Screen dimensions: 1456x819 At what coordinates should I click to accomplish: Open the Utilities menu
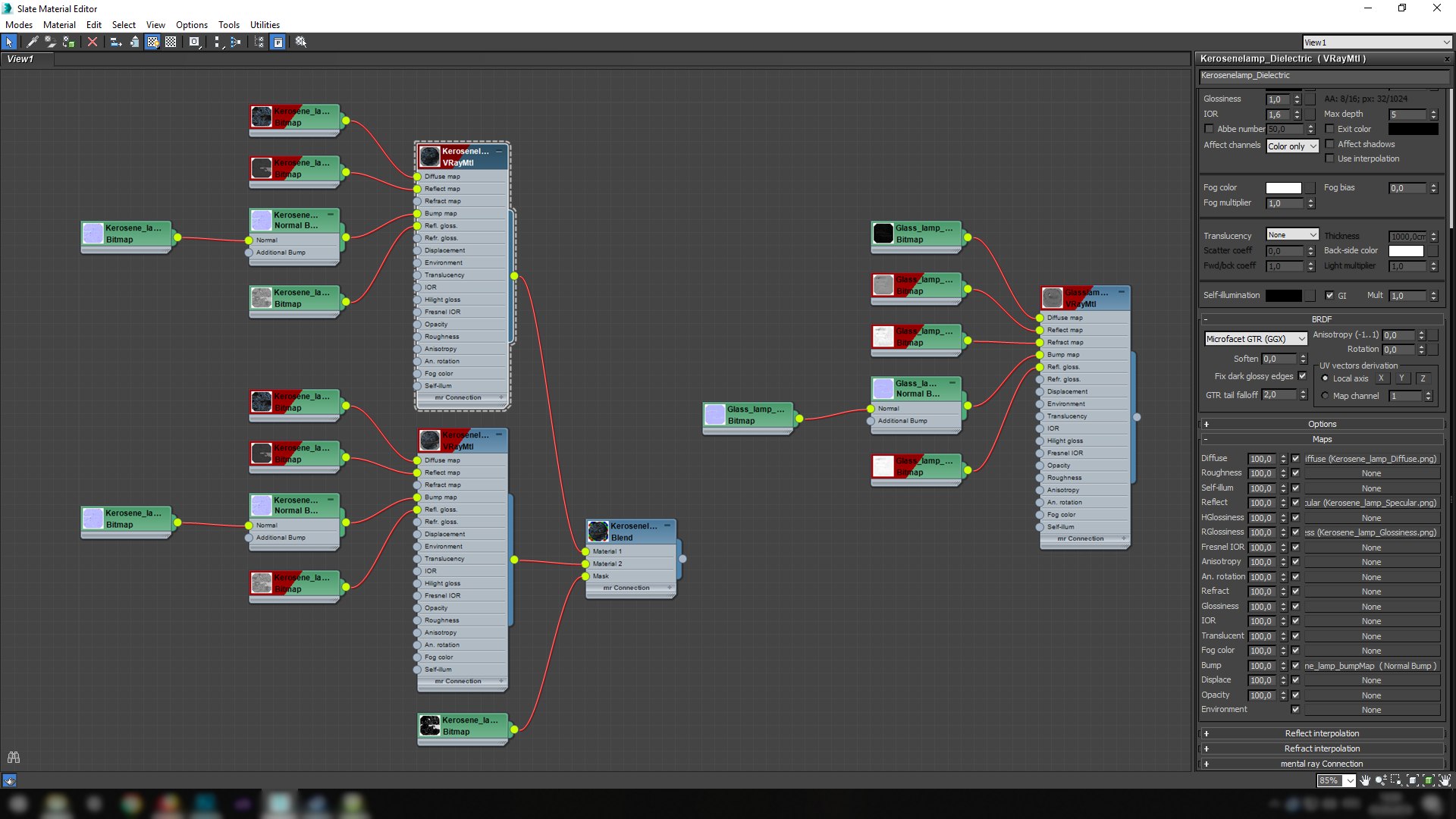(265, 25)
